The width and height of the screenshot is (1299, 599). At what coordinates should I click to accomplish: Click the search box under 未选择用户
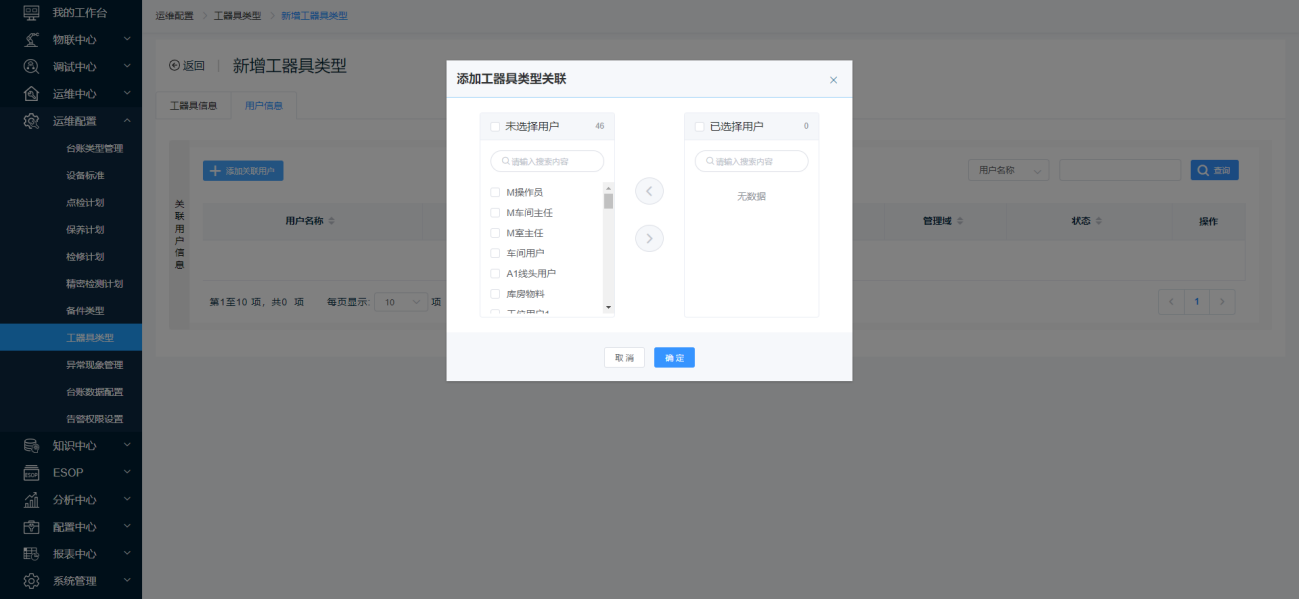[x=547, y=161]
